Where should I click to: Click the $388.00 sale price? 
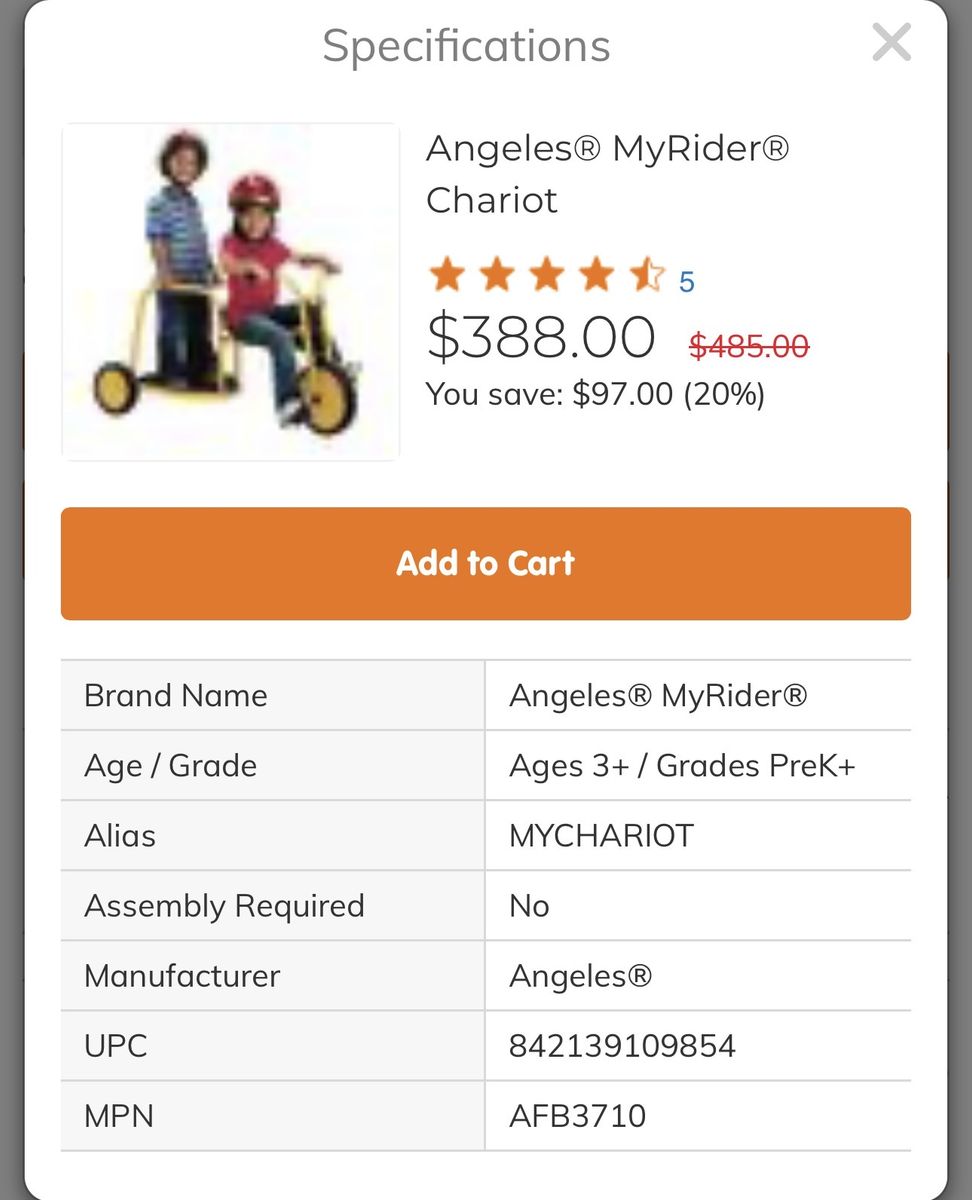tap(541, 337)
